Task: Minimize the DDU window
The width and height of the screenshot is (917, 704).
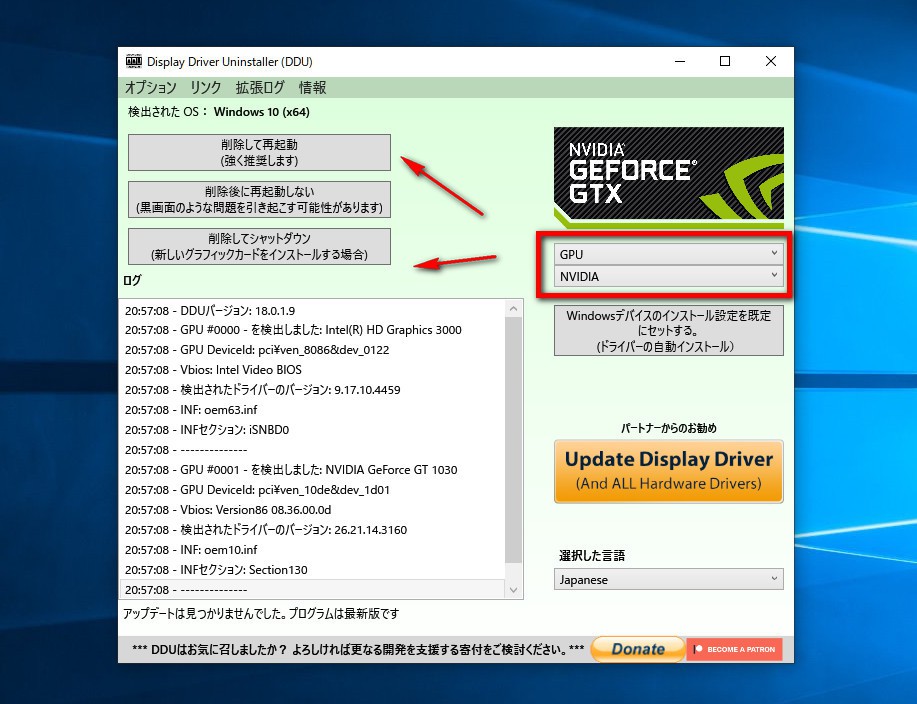Action: click(x=680, y=61)
